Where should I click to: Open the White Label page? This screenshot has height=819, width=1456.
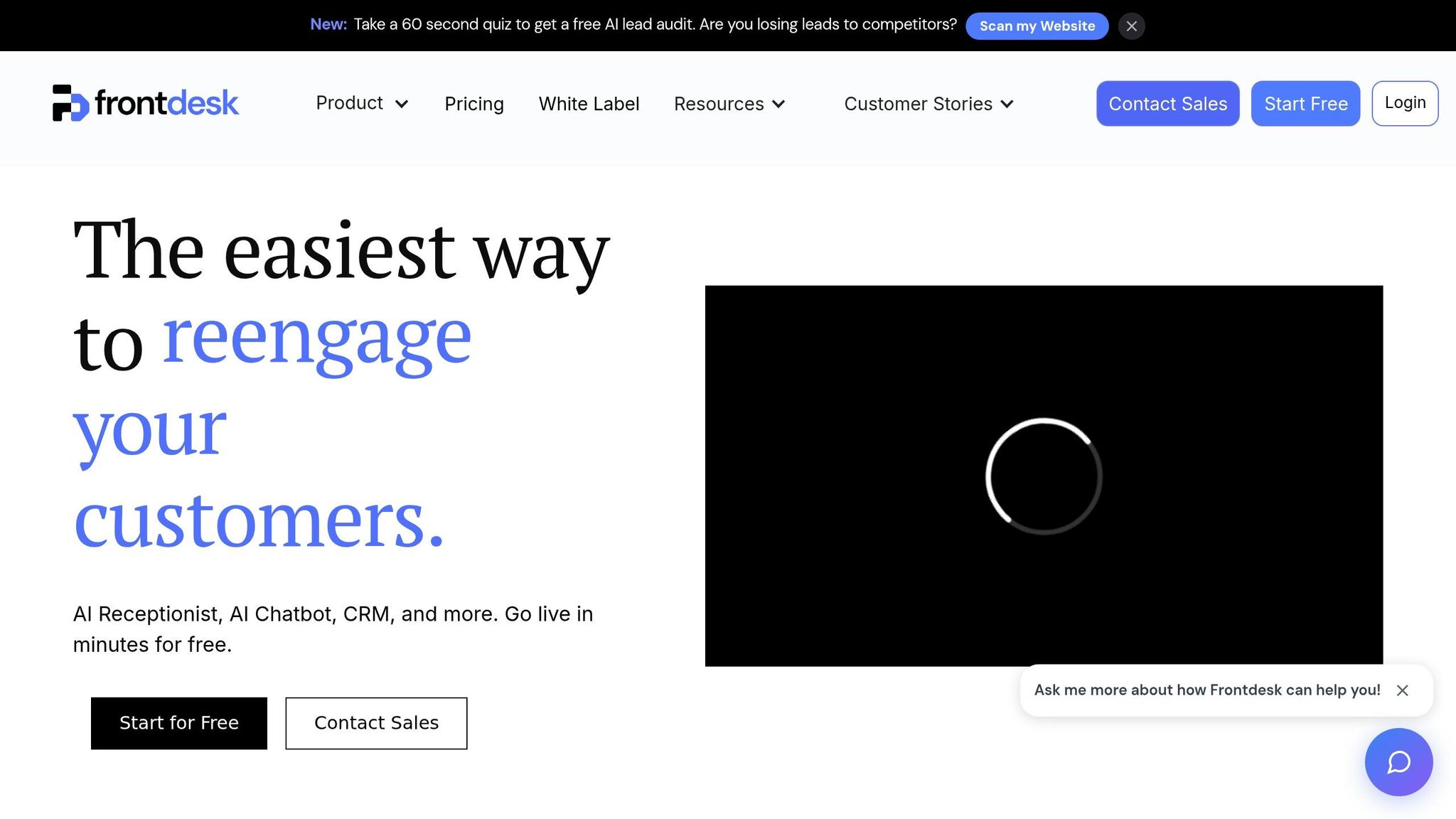589,104
